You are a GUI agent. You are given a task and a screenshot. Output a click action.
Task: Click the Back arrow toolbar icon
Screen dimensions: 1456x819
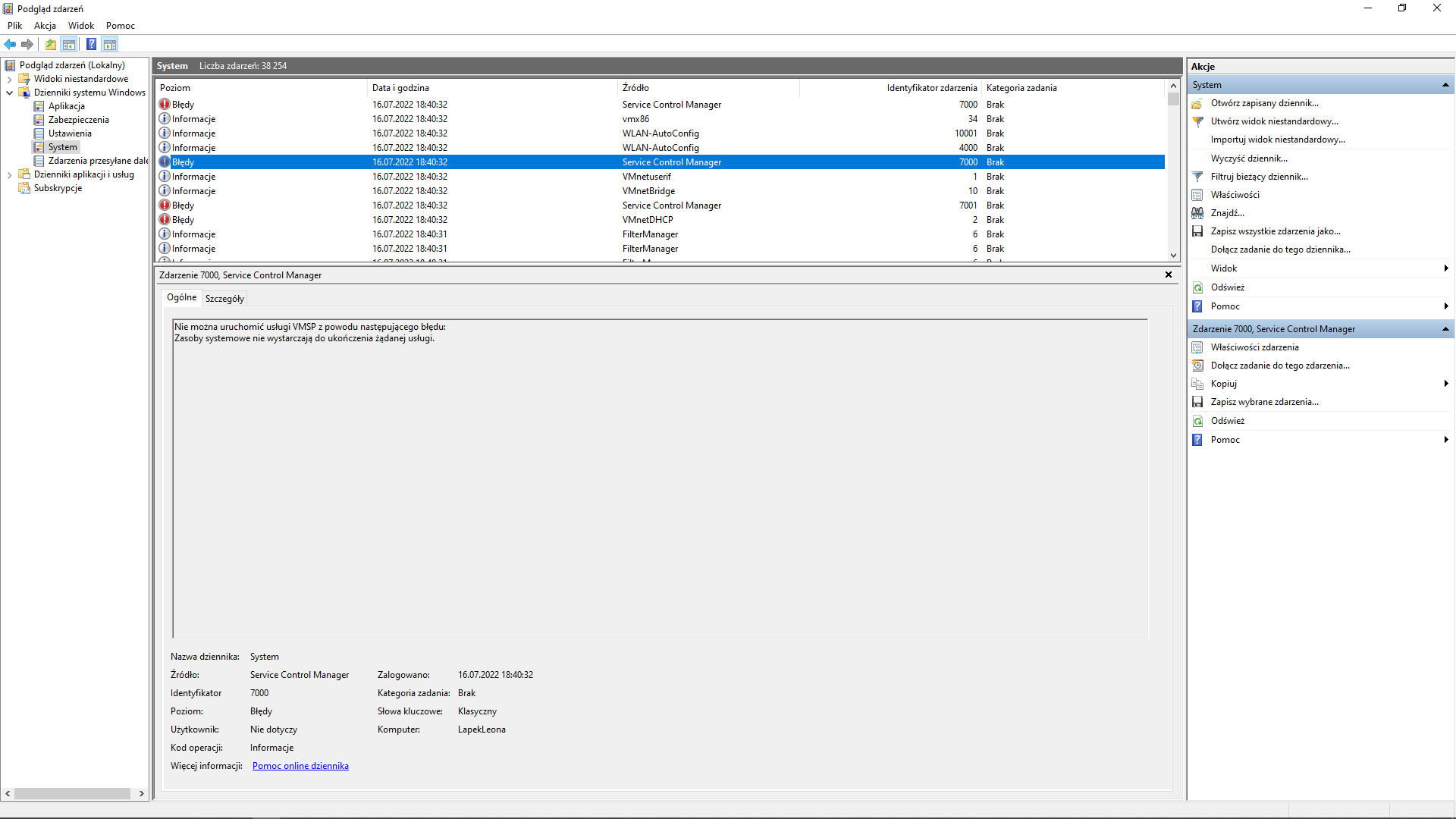click(10, 44)
